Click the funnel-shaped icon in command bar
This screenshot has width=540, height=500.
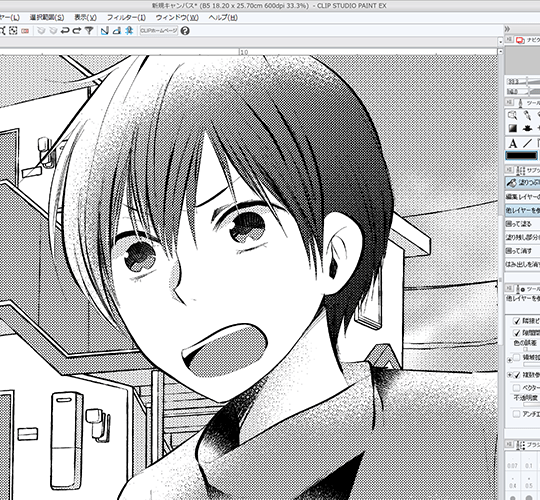(89, 31)
